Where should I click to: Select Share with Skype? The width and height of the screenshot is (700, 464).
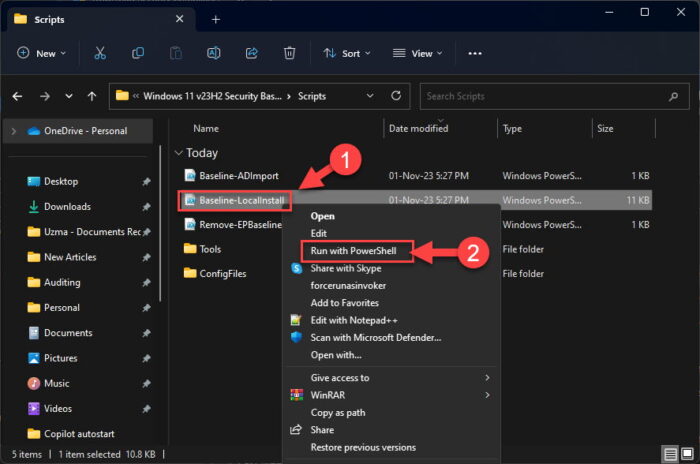pyautogui.click(x=346, y=268)
